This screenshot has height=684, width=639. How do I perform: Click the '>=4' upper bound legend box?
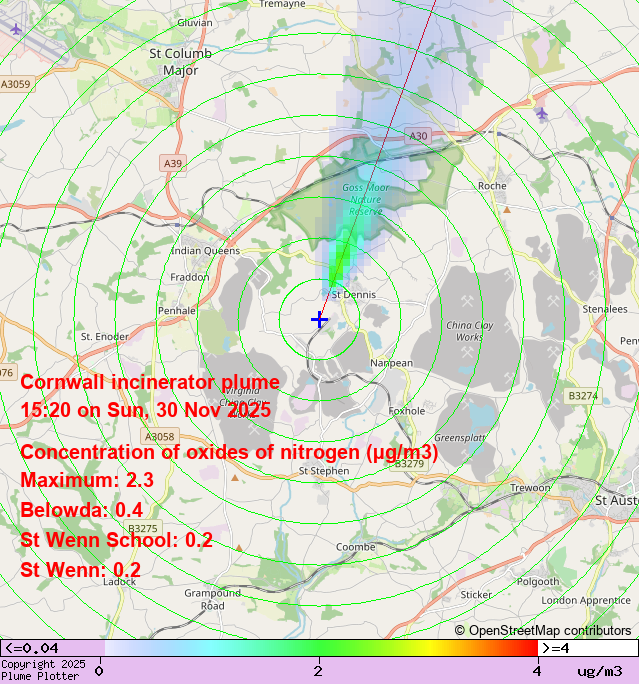click(588, 648)
